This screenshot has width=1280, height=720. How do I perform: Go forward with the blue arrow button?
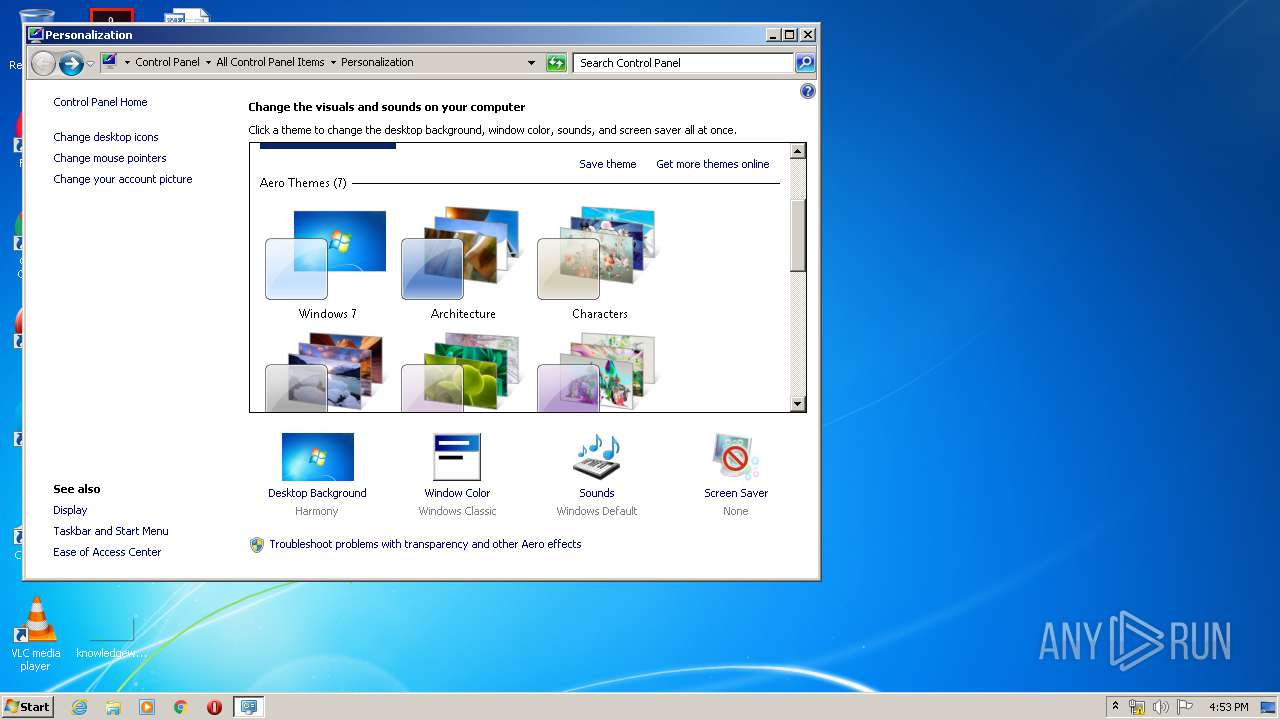71,63
